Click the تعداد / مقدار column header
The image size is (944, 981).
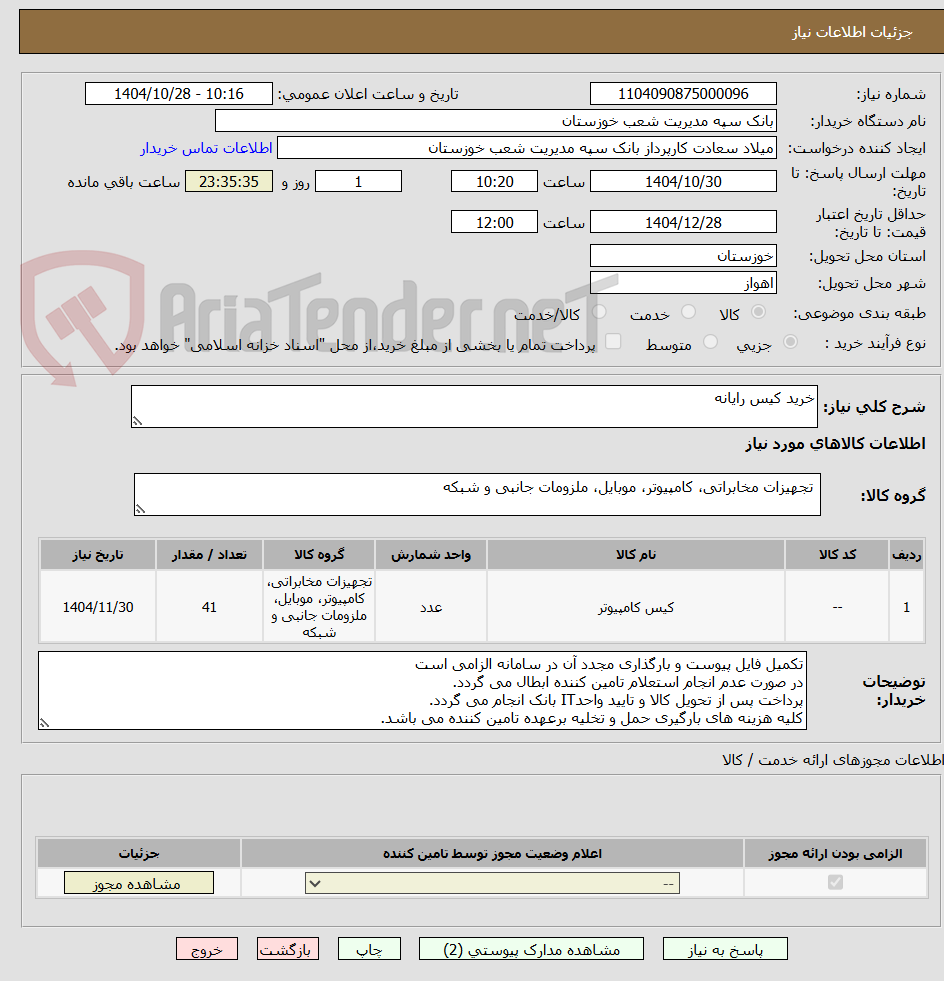coord(210,555)
